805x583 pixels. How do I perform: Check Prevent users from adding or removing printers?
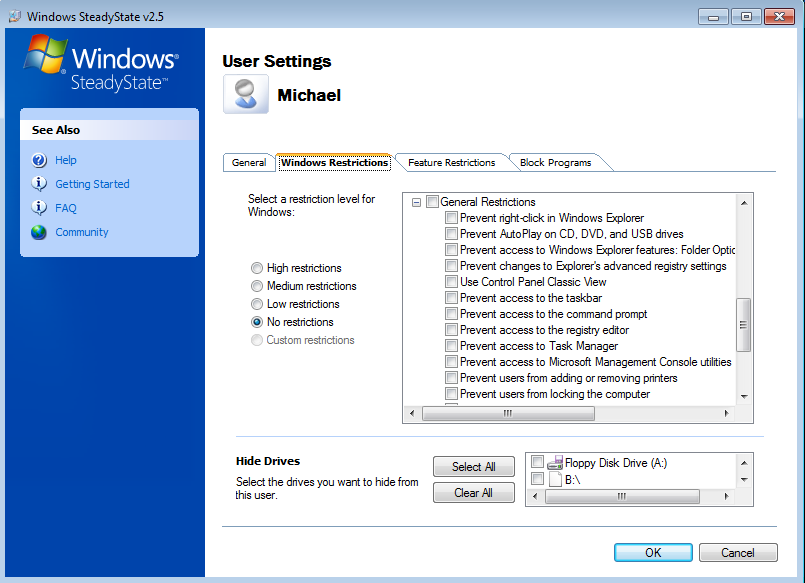[451, 378]
